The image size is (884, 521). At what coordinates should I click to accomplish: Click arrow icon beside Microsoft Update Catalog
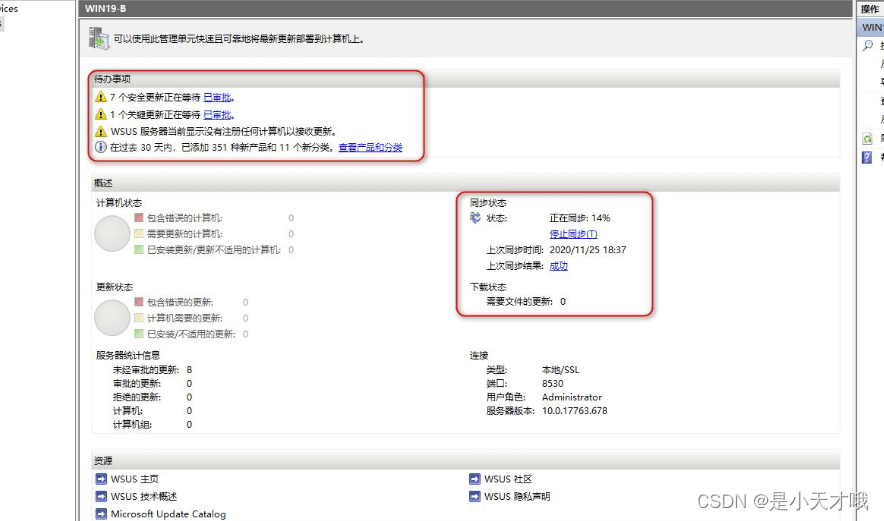pos(101,514)
